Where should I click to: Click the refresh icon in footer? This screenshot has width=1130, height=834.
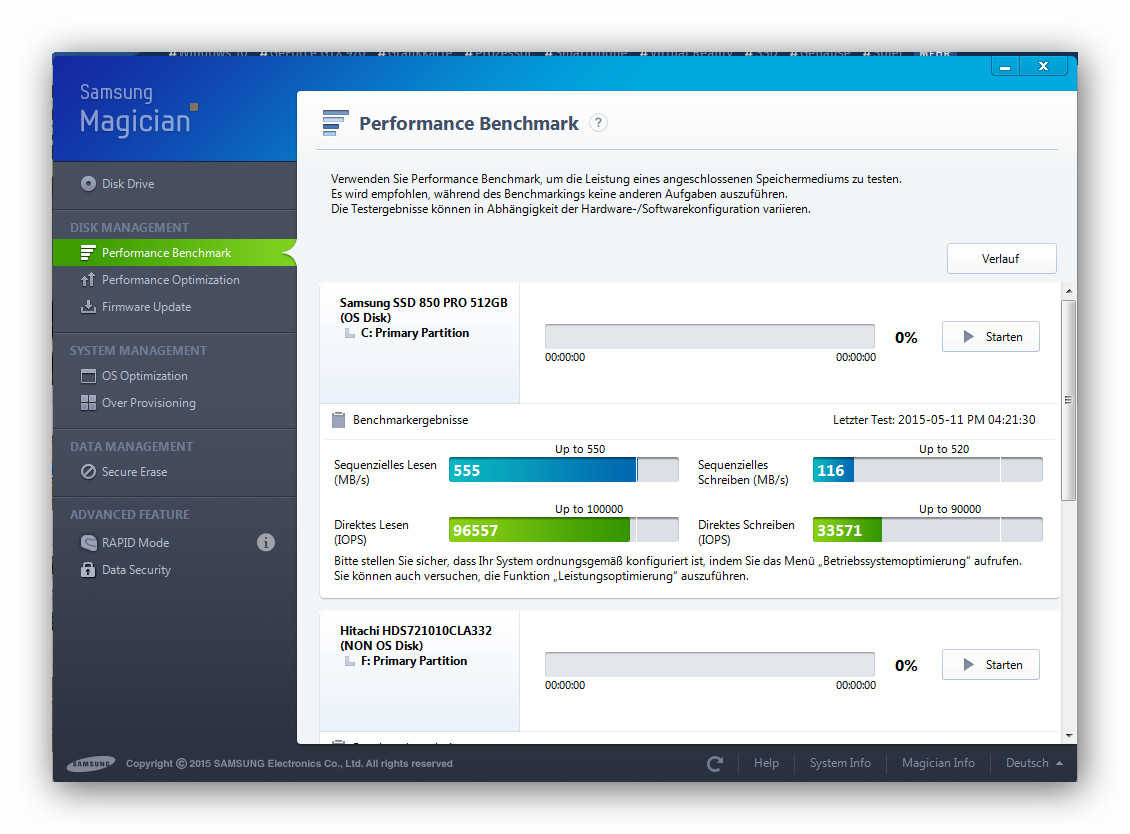[x=715, y=764]
